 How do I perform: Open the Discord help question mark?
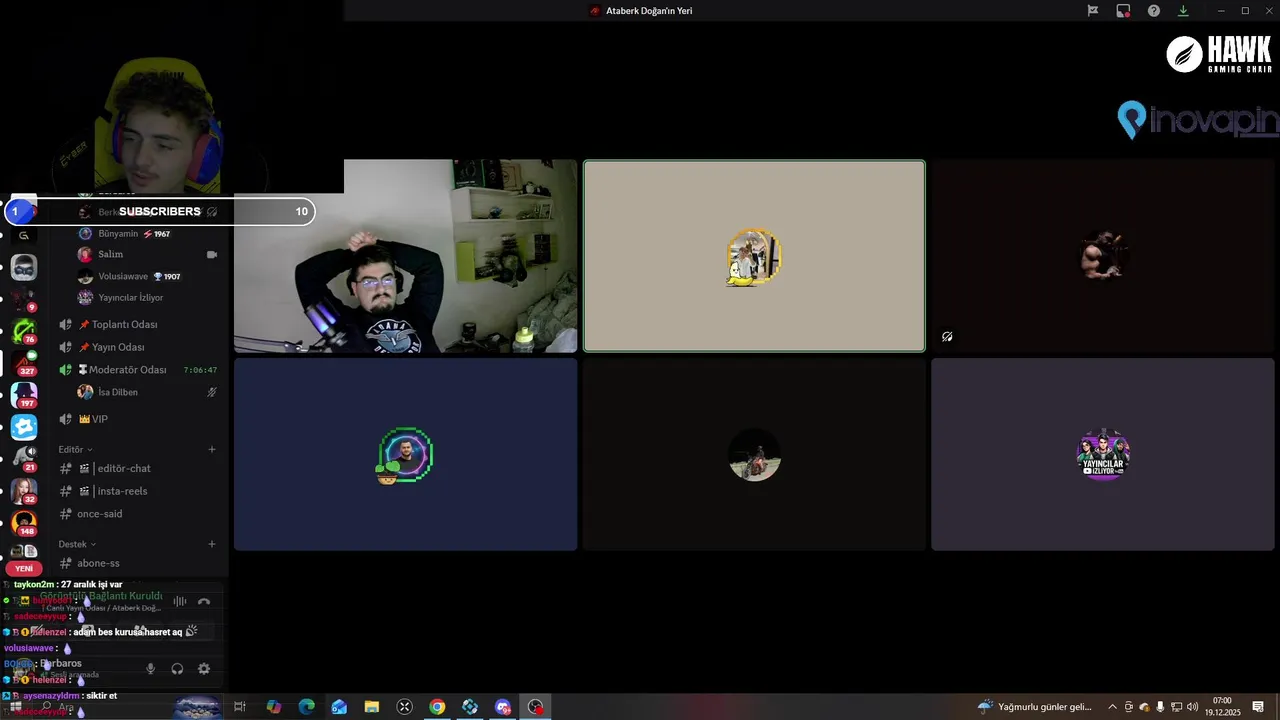click(x=1154, y=11)
